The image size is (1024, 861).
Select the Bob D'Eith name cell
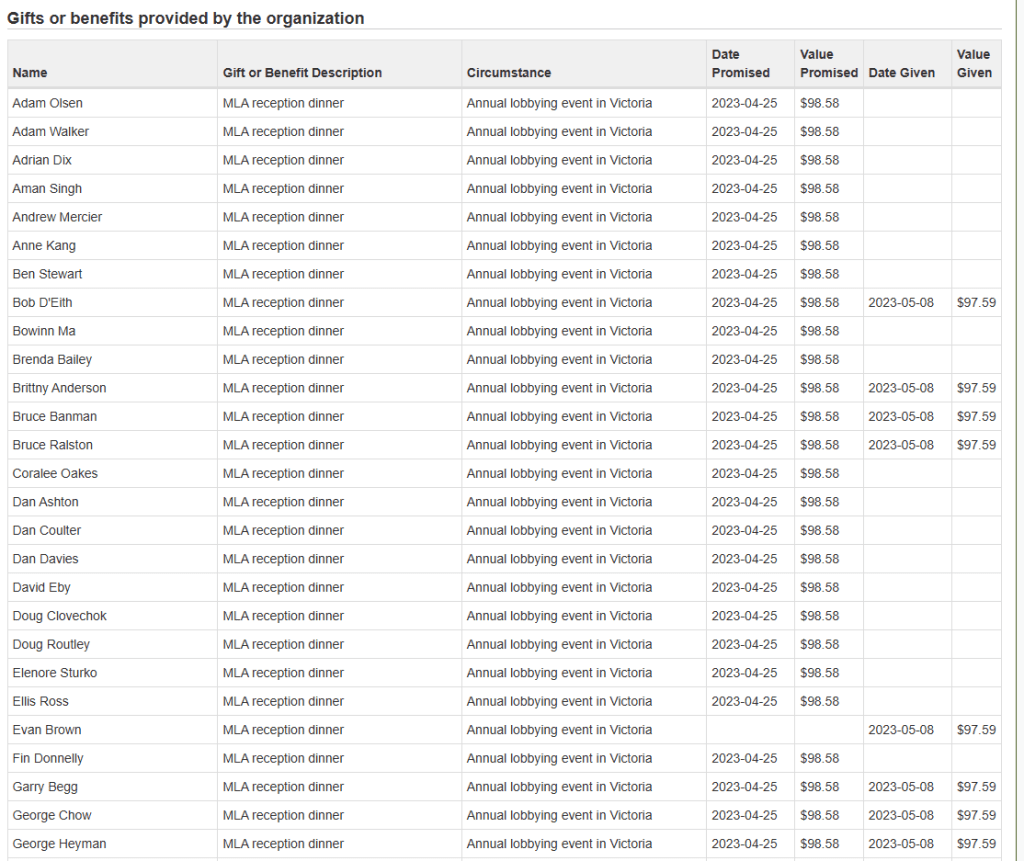[43, 303]
